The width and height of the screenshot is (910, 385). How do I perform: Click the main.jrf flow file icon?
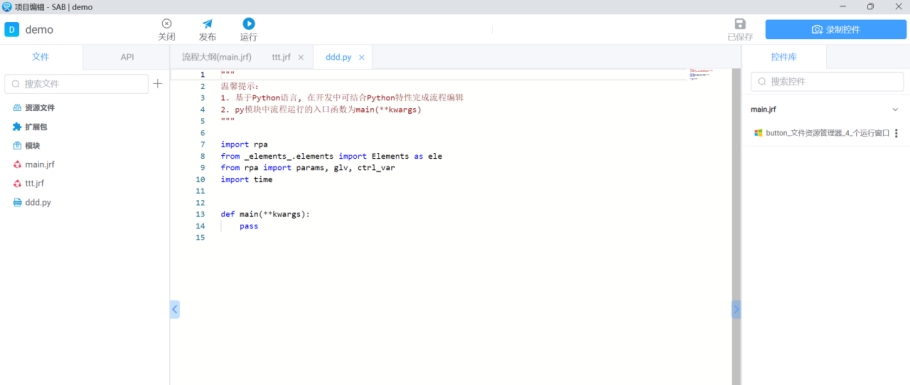[x=17, y=164]
